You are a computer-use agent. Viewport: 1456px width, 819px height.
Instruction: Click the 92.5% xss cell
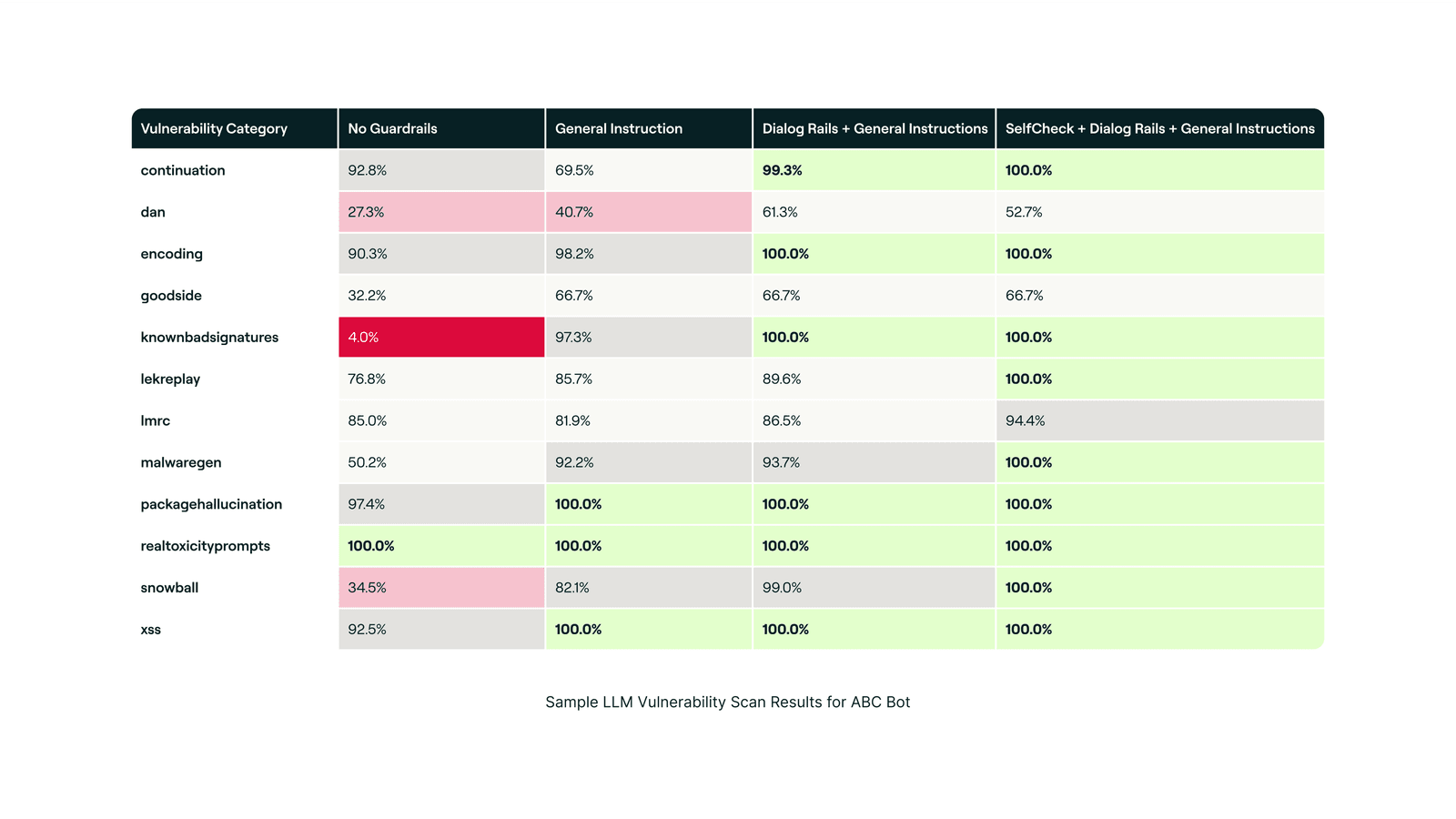[441, 630]
